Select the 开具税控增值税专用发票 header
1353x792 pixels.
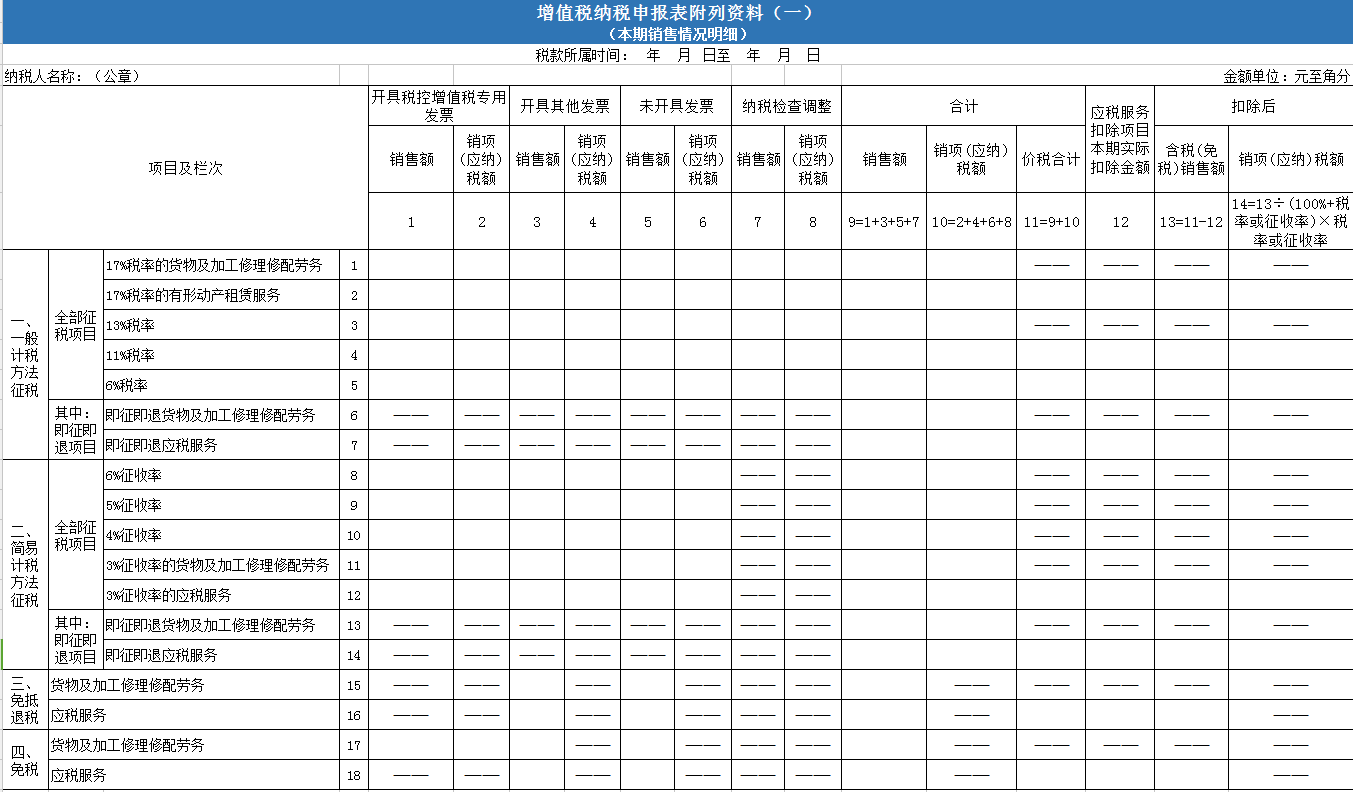(439, 106)
